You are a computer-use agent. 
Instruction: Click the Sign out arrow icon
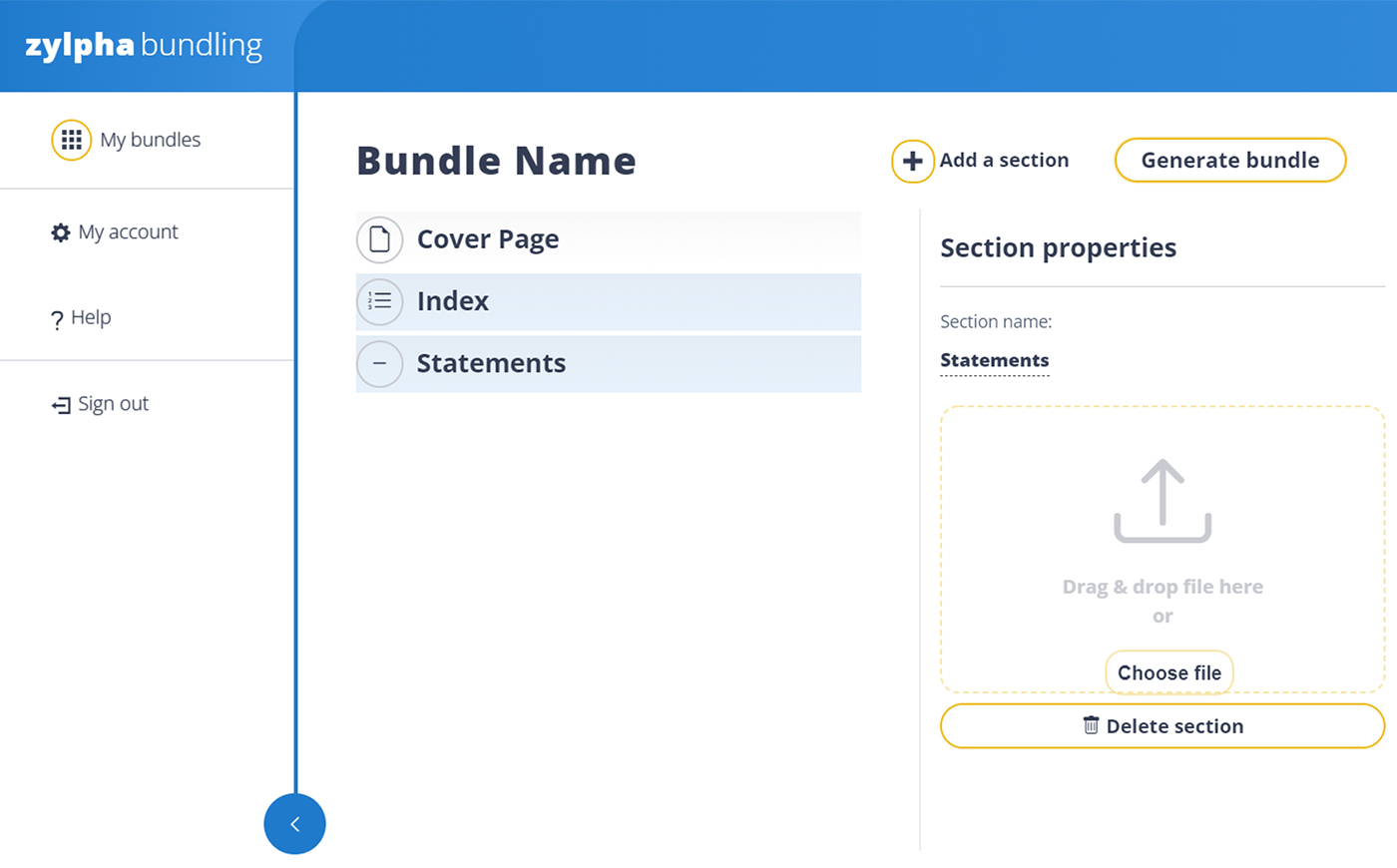pos(61,405)
